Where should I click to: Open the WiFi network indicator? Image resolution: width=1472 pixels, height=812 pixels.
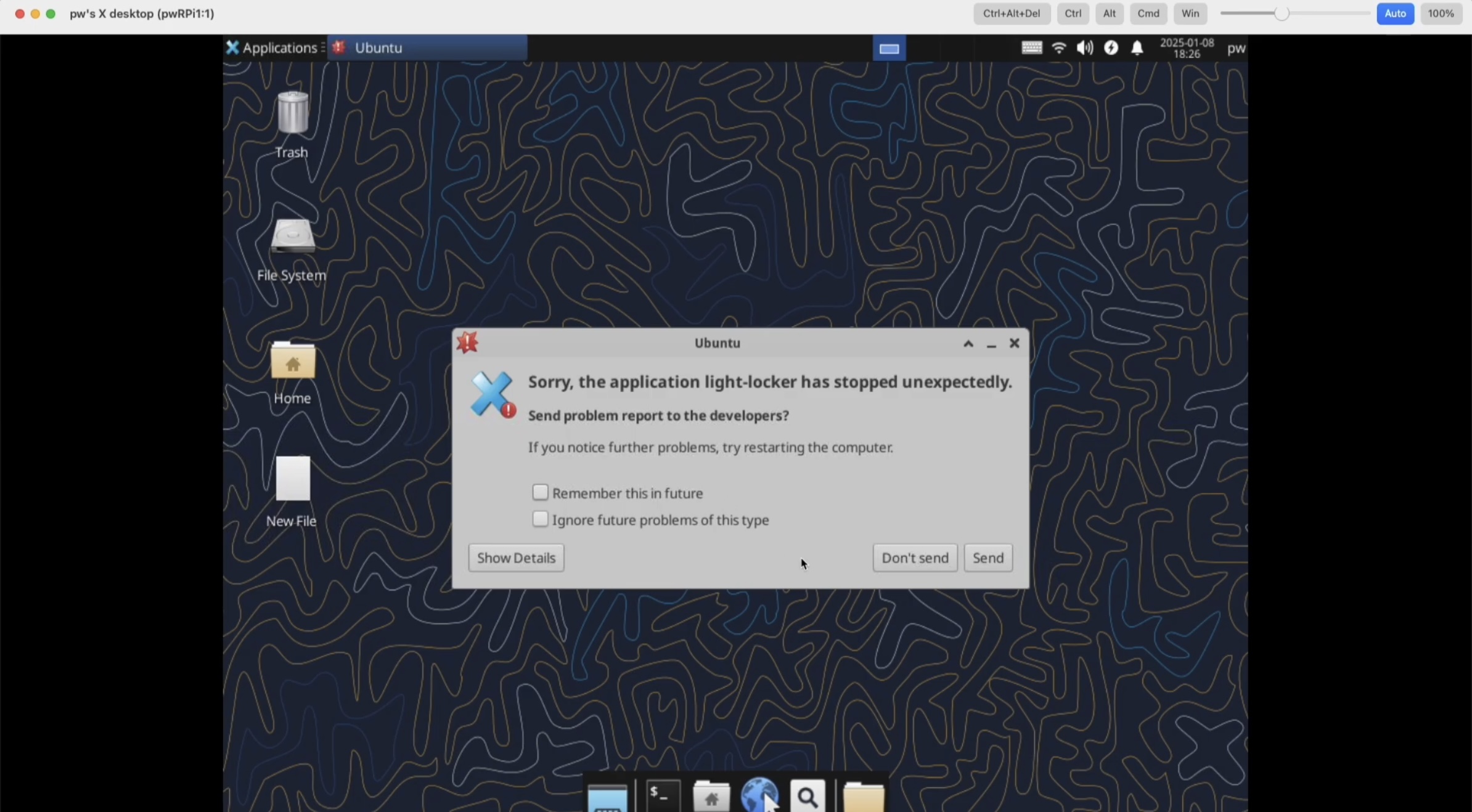[x=1058, y=48]
